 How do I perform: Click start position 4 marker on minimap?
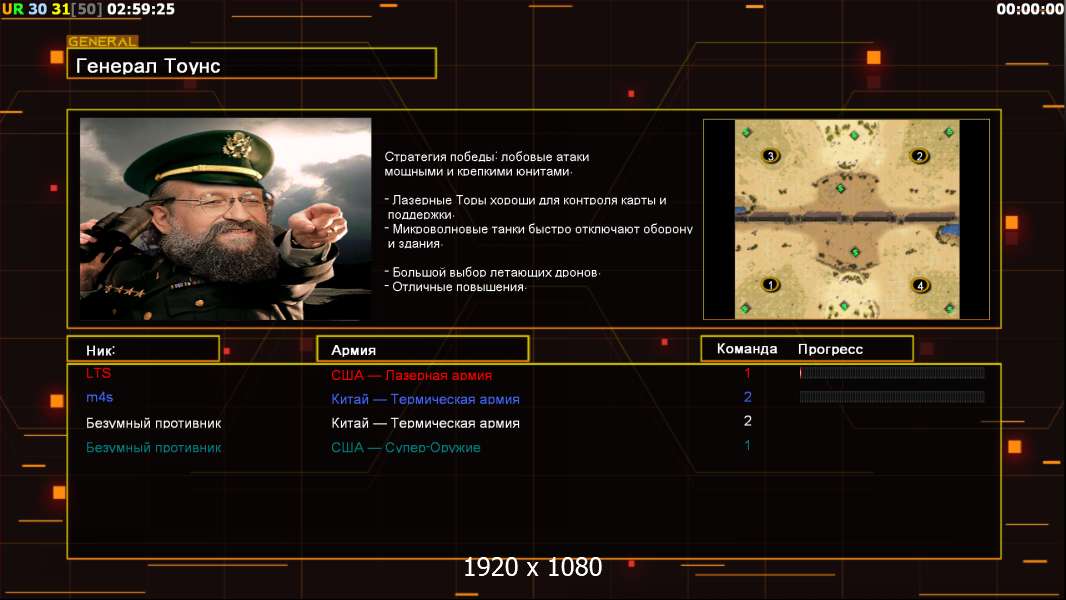coord(920,285)
